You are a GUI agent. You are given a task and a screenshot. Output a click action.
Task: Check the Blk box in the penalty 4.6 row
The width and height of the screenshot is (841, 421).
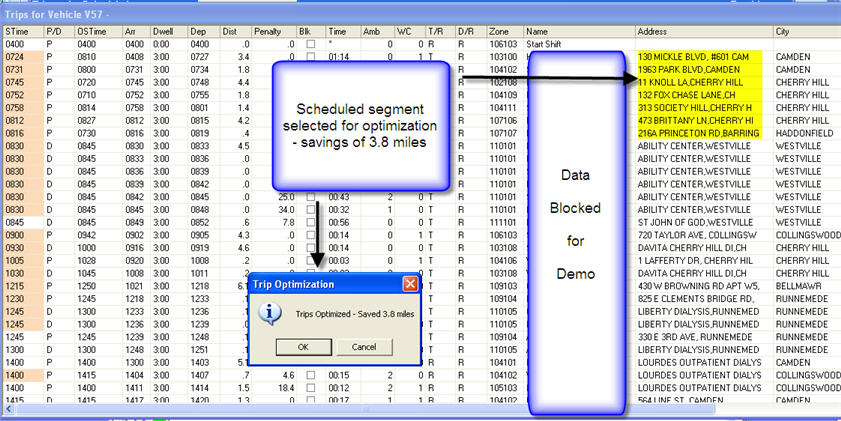coord(311,375)
